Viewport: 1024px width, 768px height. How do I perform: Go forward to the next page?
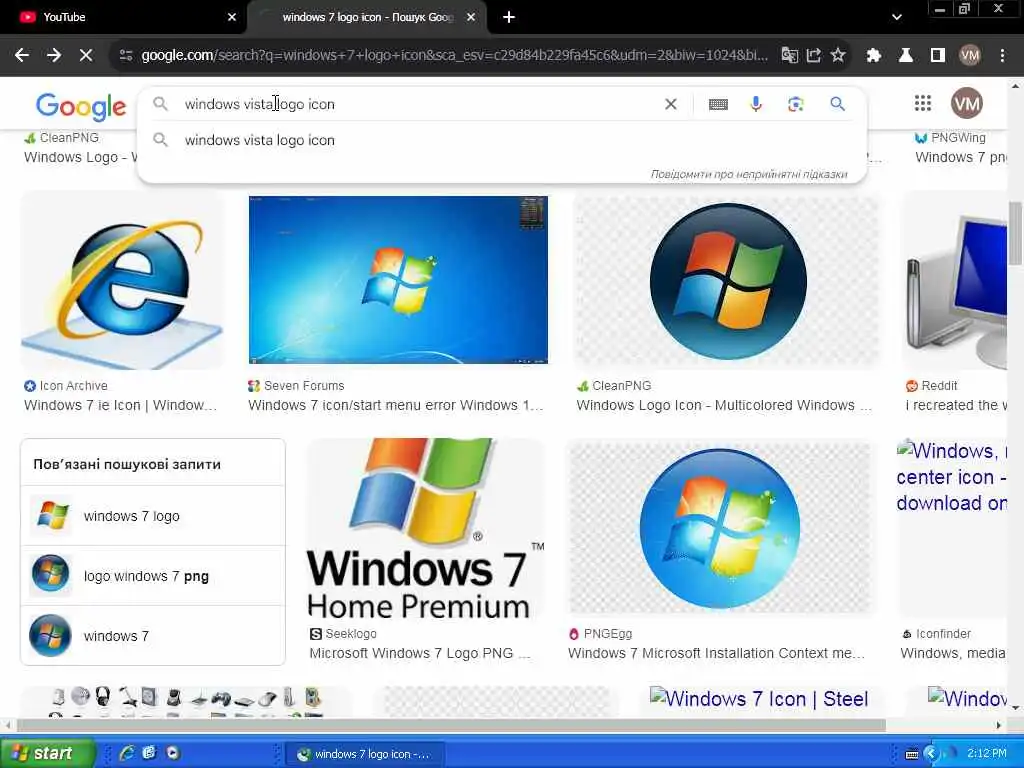click(54, 56)
